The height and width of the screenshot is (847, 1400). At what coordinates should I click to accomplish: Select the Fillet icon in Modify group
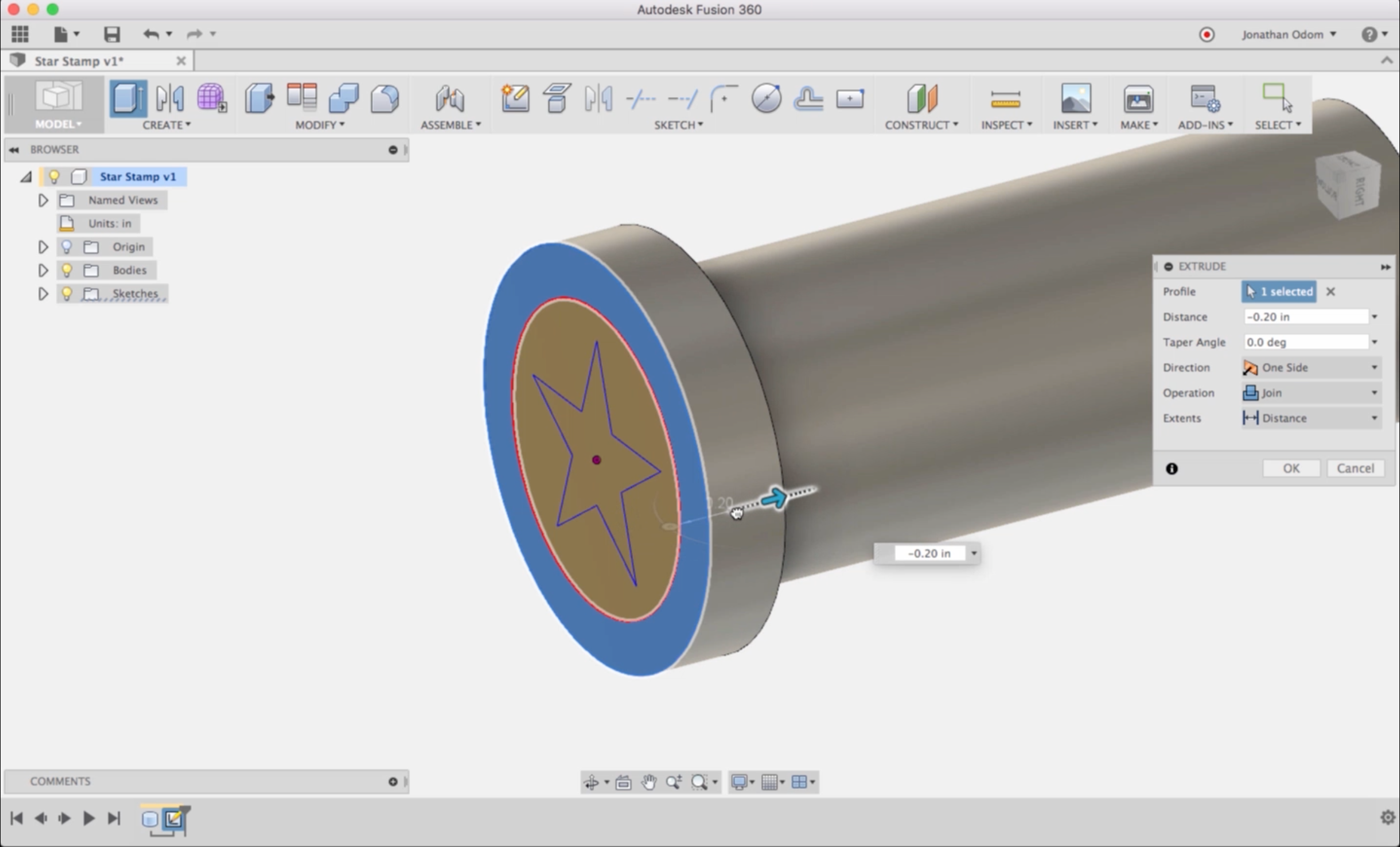click(385, 98)
